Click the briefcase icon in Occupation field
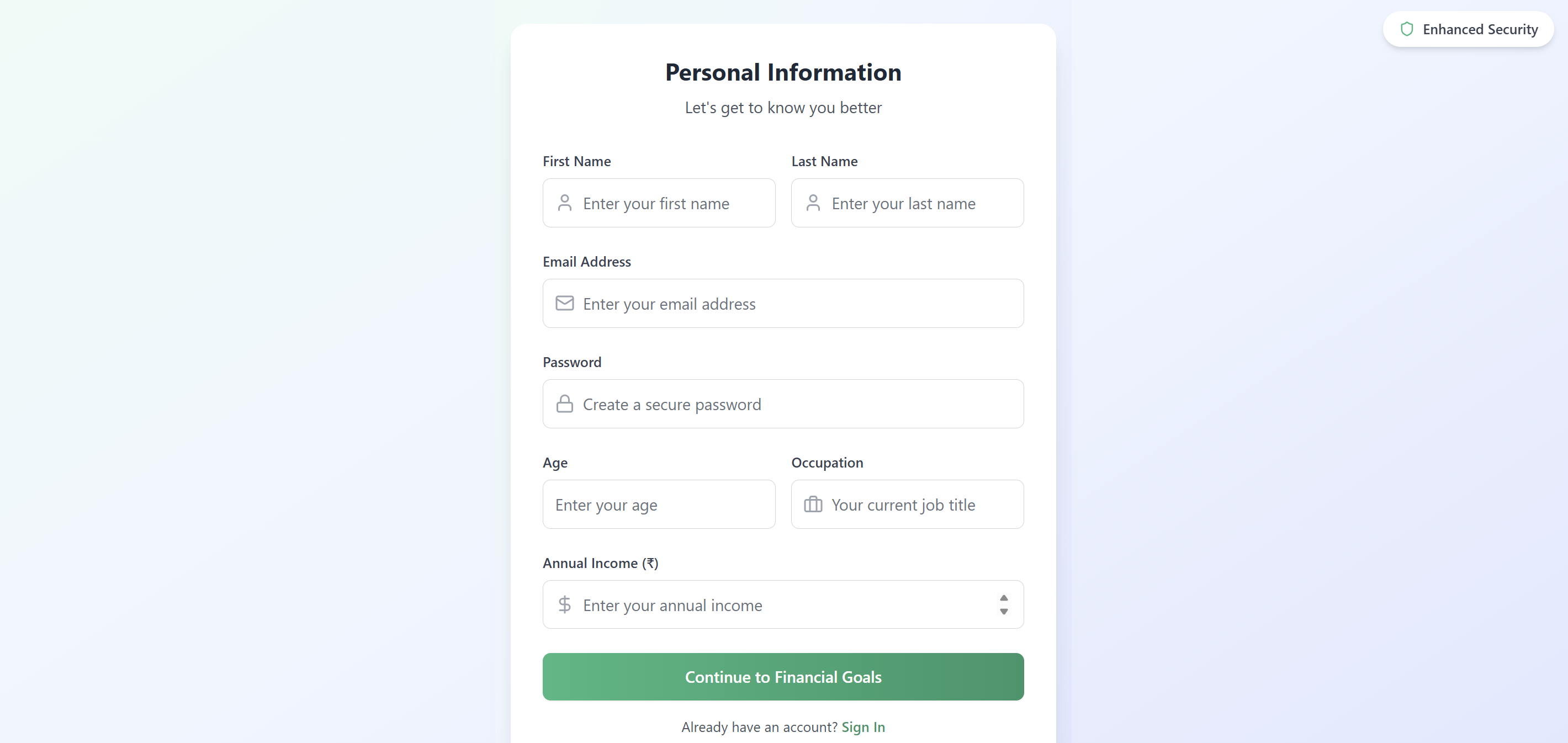1568x743 pixels. [813, 505]
